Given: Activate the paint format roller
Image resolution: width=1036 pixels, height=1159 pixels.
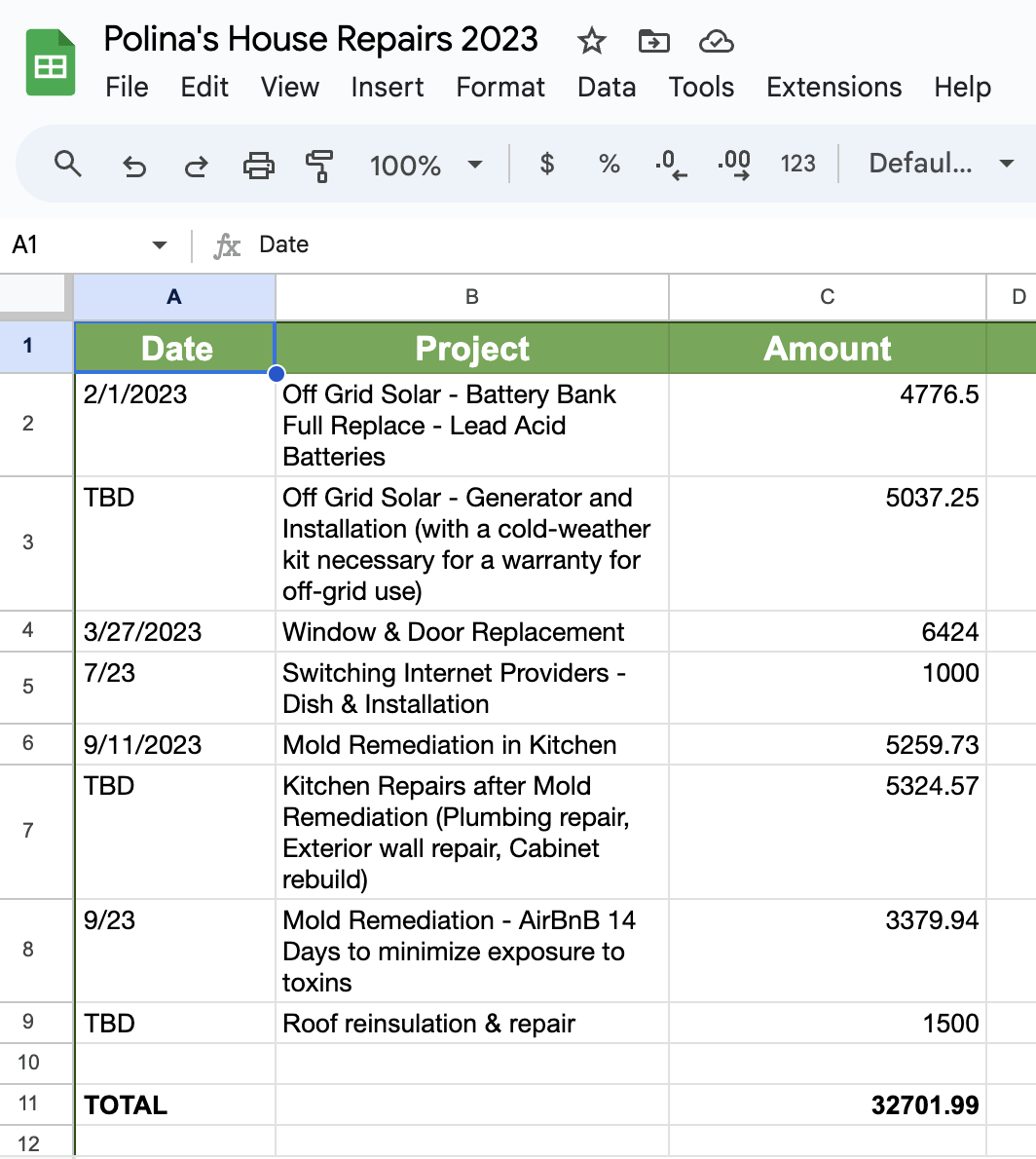Looking at the screenshot, I should point(318,165).
